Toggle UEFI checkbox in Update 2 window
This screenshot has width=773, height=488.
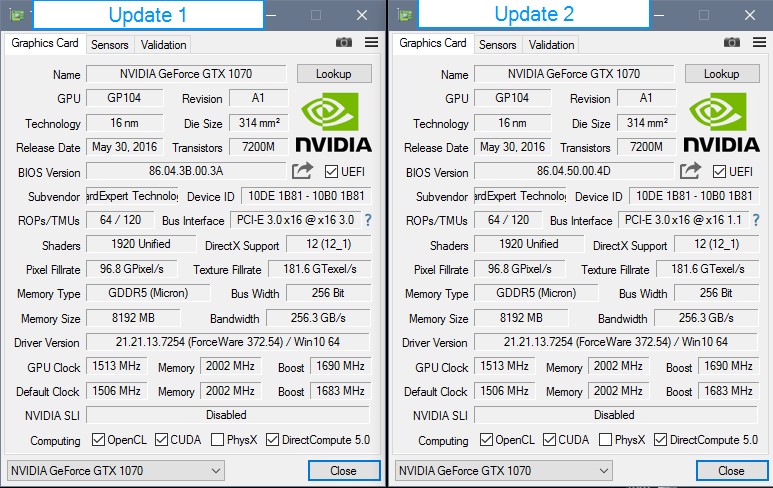719,172
